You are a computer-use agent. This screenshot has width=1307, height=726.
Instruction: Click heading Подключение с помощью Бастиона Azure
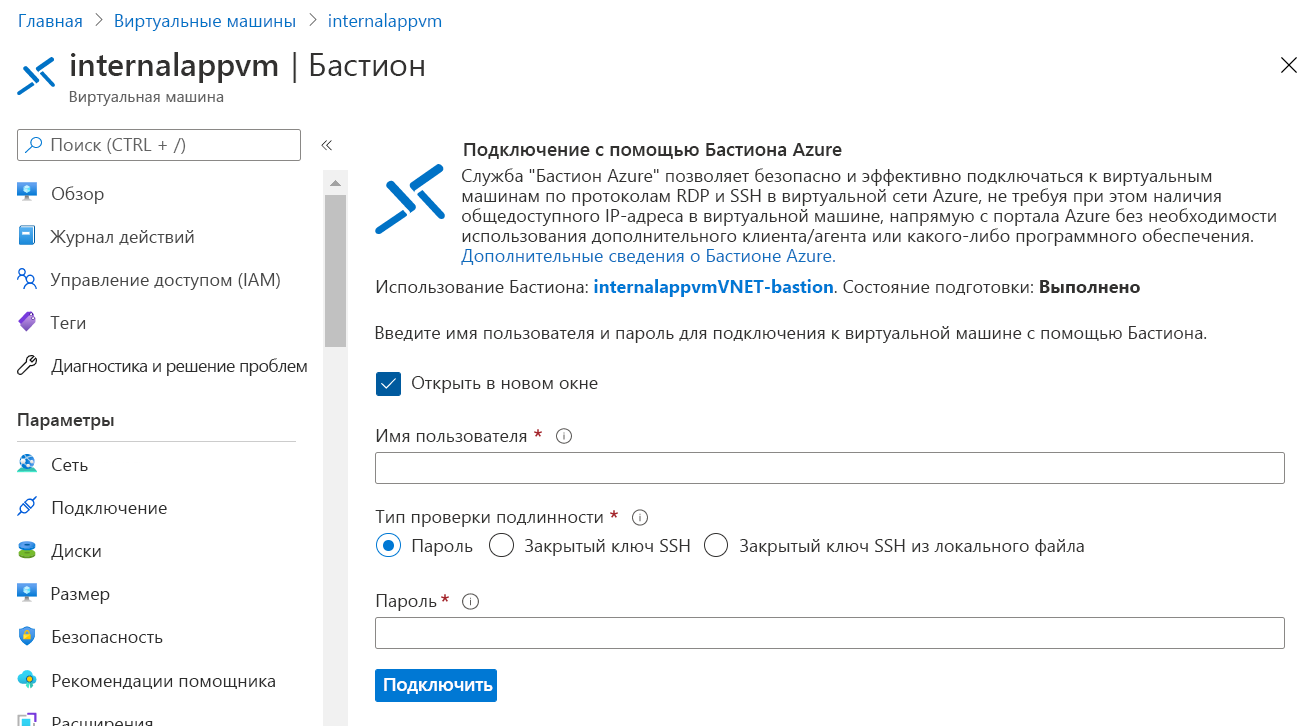click(652, 150)
